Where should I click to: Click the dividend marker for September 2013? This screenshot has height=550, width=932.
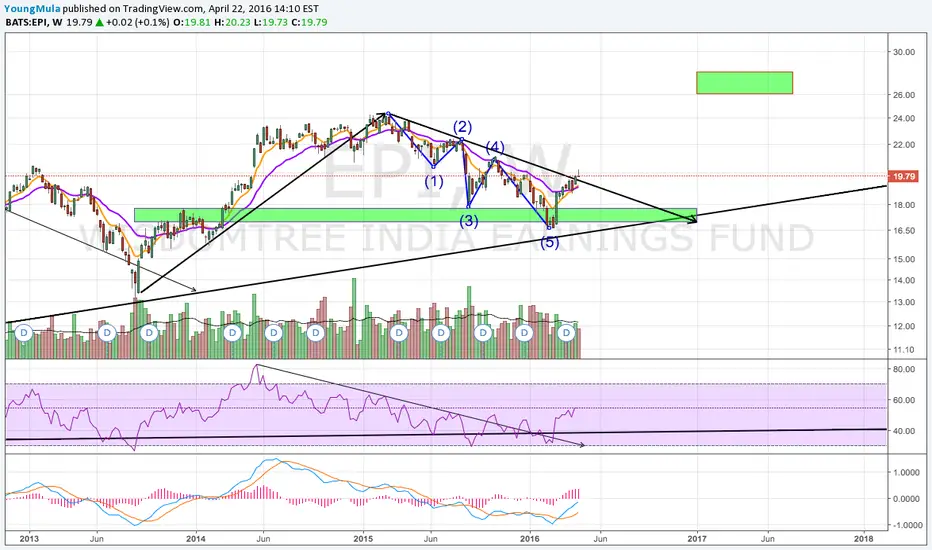[149, 332]
